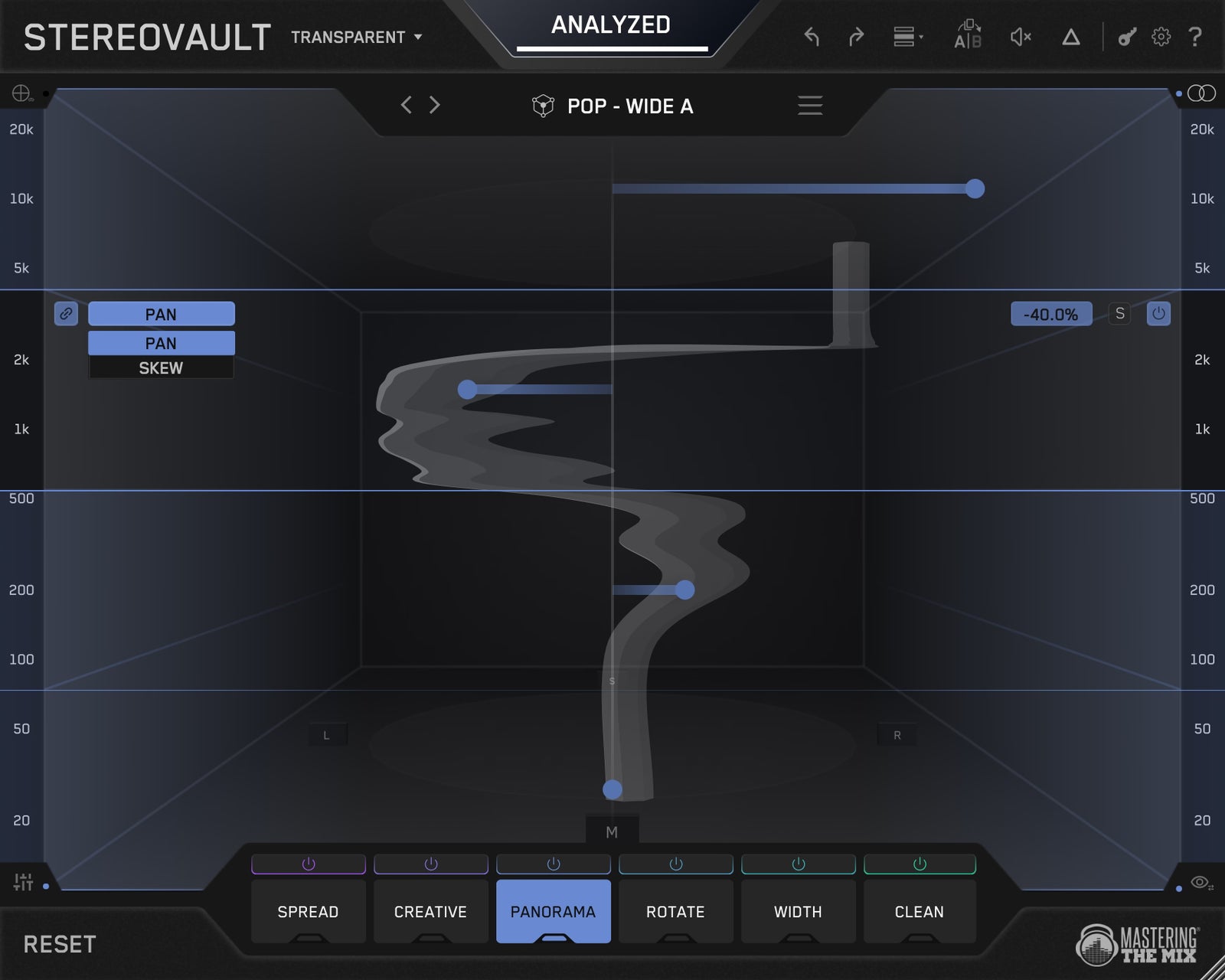This screenshot has width=1225, height=980.
Task: Click the low-mid pan handle near 200
Action: pos(685,590)
